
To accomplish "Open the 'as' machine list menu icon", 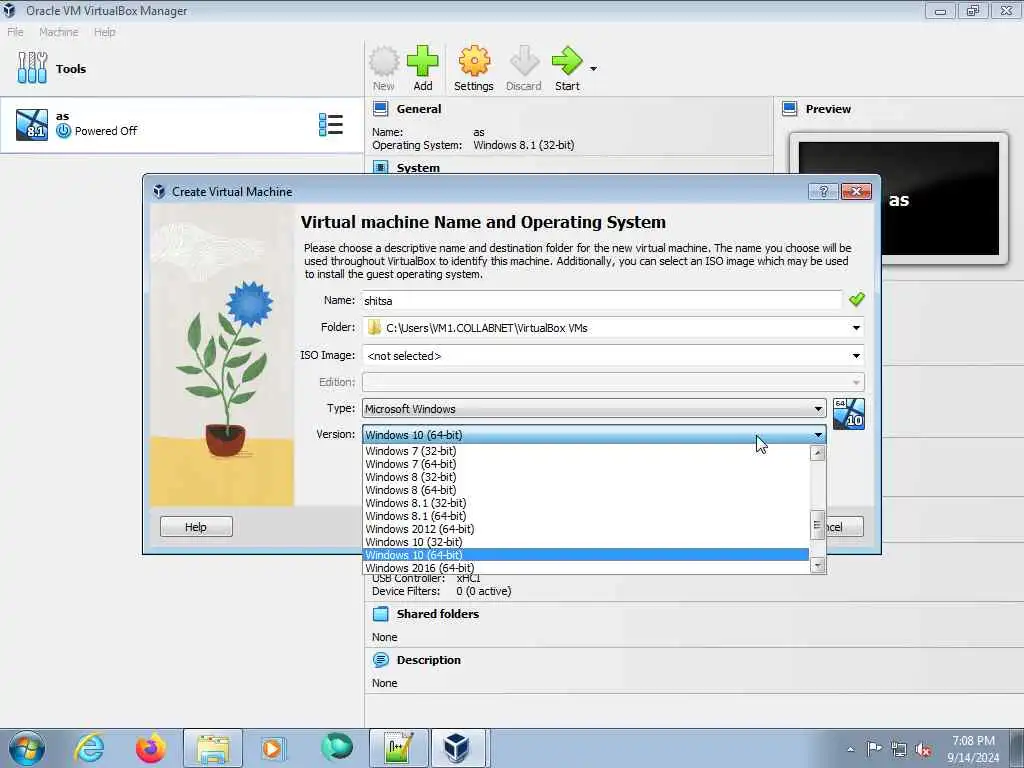I will (x=330, y=124).
